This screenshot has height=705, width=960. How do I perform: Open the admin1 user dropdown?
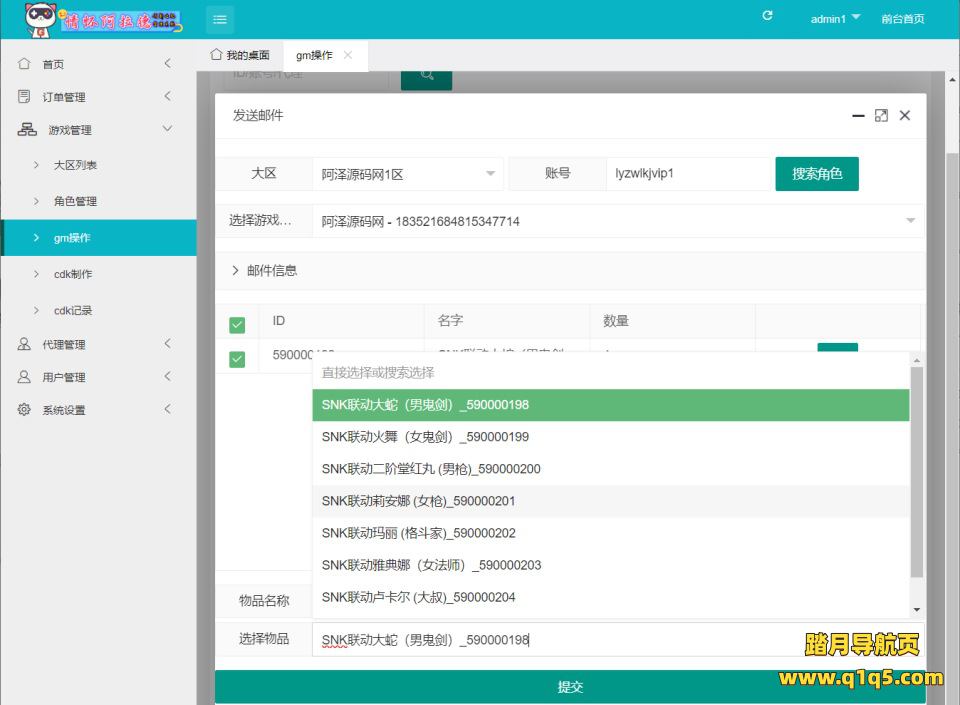pyautogui.click(x=835, y=19)
